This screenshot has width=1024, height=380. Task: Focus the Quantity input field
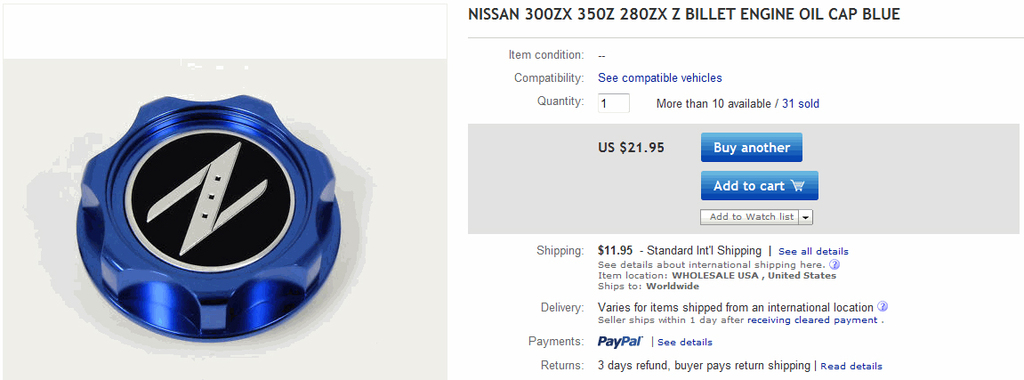coord(614,103)
